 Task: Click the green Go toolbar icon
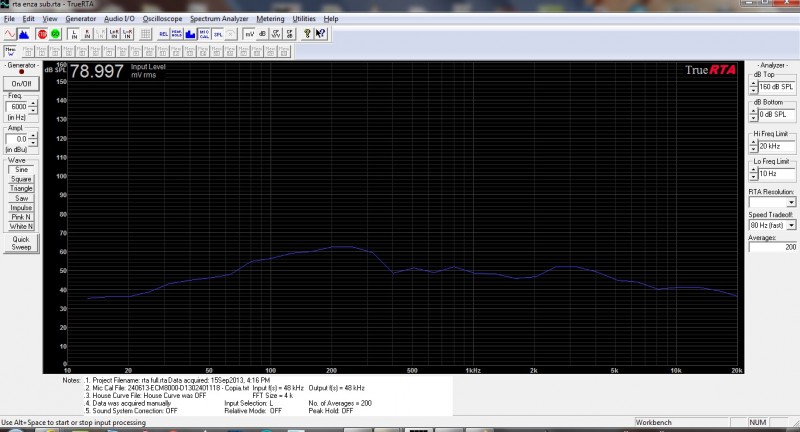(55, 34)
